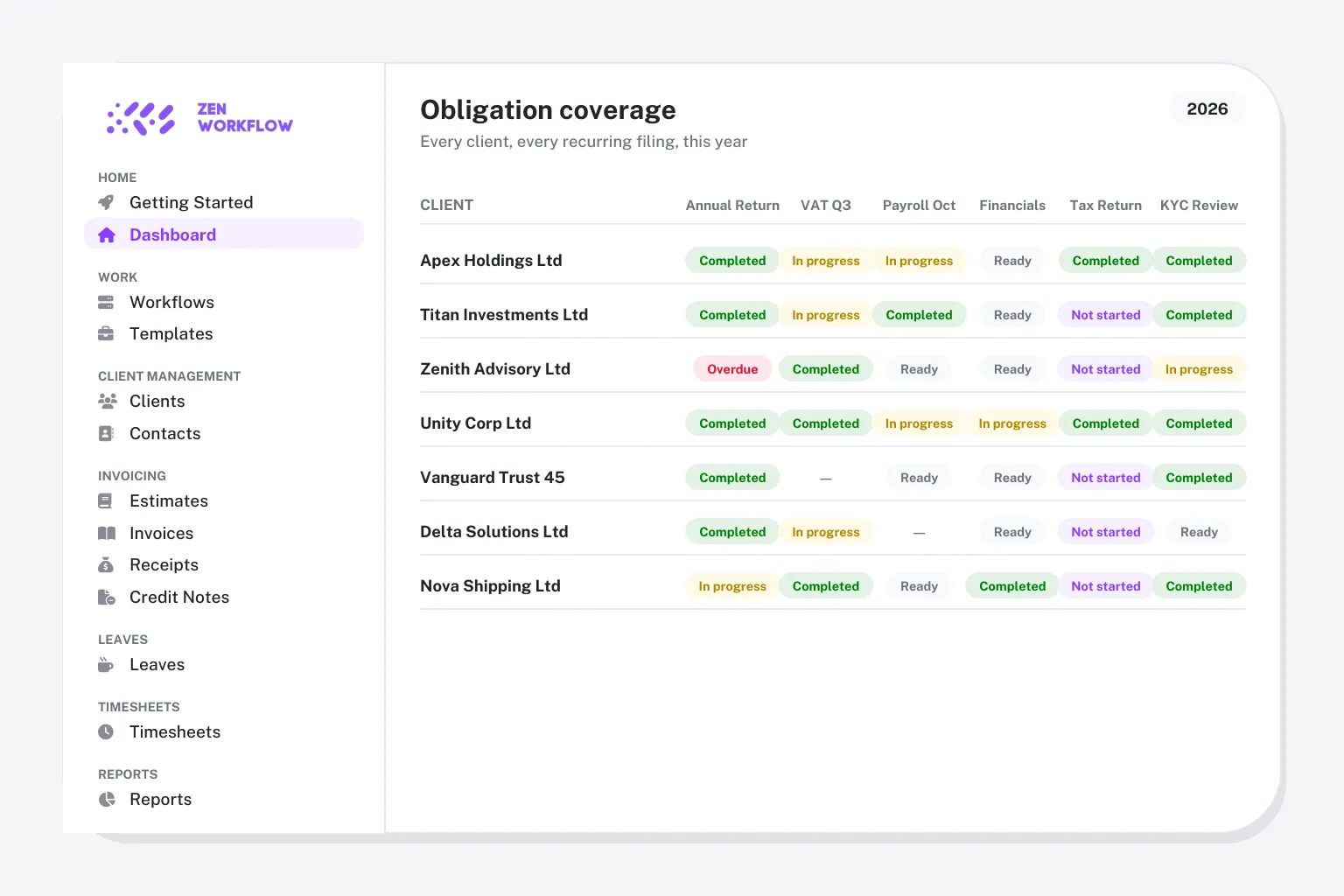Click Nova Shipping's KYC Review Completed badge
Image resolution: width=1344 pixels, height=896 pixels.
click(x=1199, y=585)
